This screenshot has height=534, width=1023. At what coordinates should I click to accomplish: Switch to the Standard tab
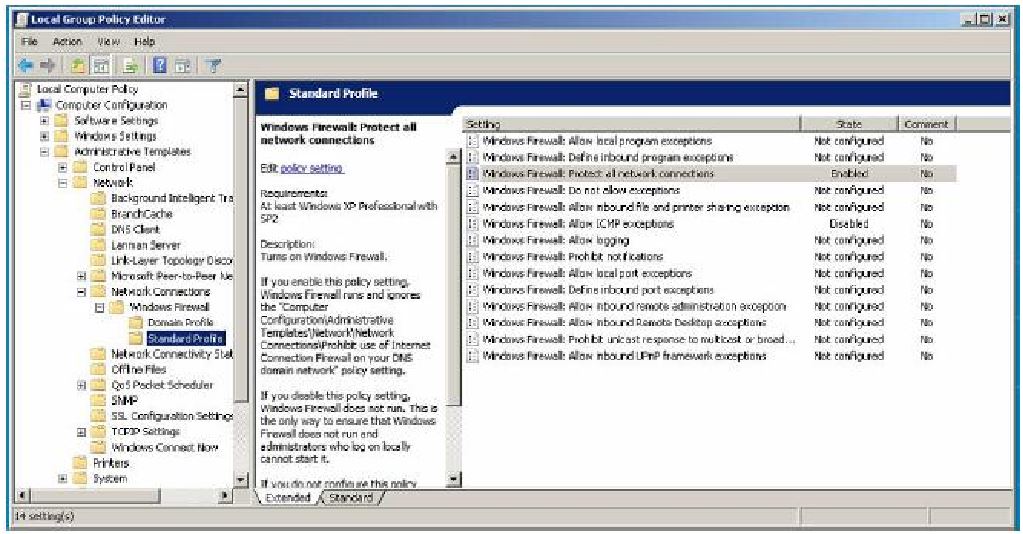351,498
